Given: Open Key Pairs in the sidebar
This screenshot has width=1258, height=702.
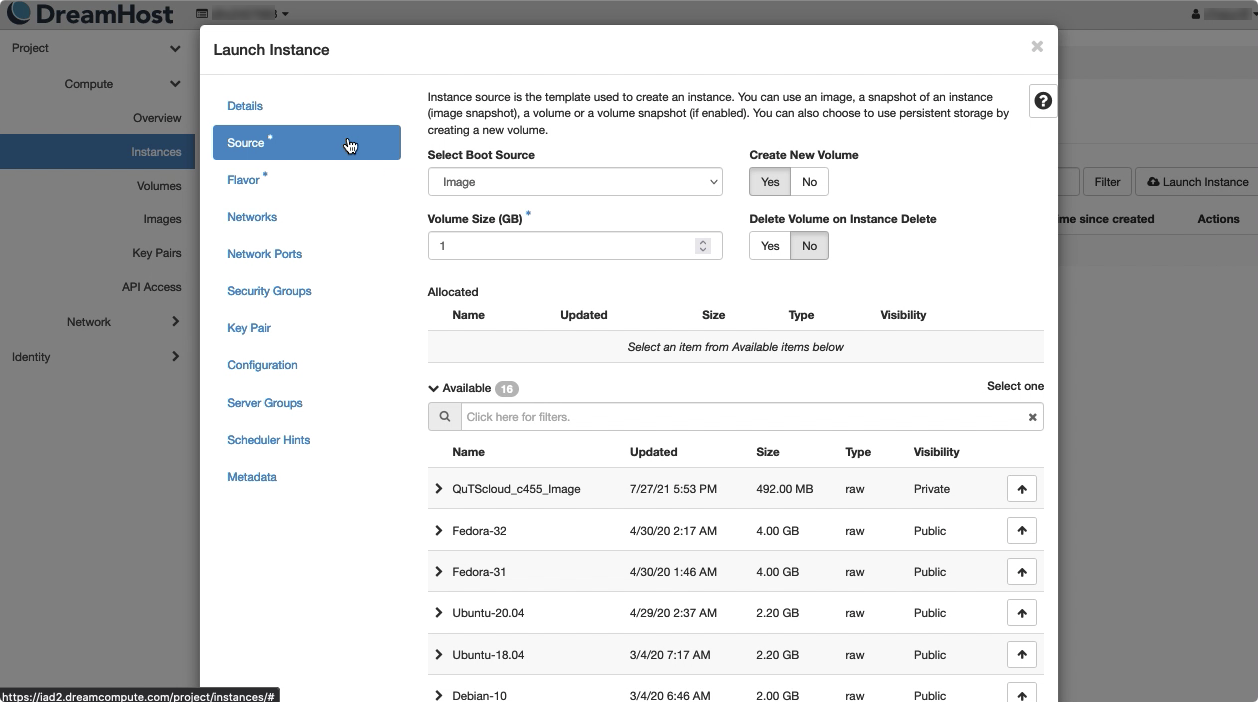Looking at the screenshot, I should 156,253.
